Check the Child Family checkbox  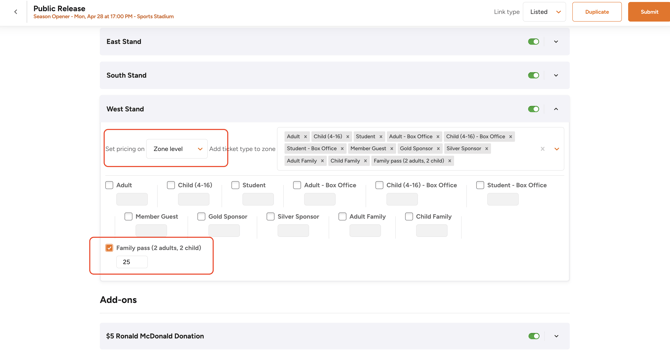pyautogui.click(x=409, y=217)
